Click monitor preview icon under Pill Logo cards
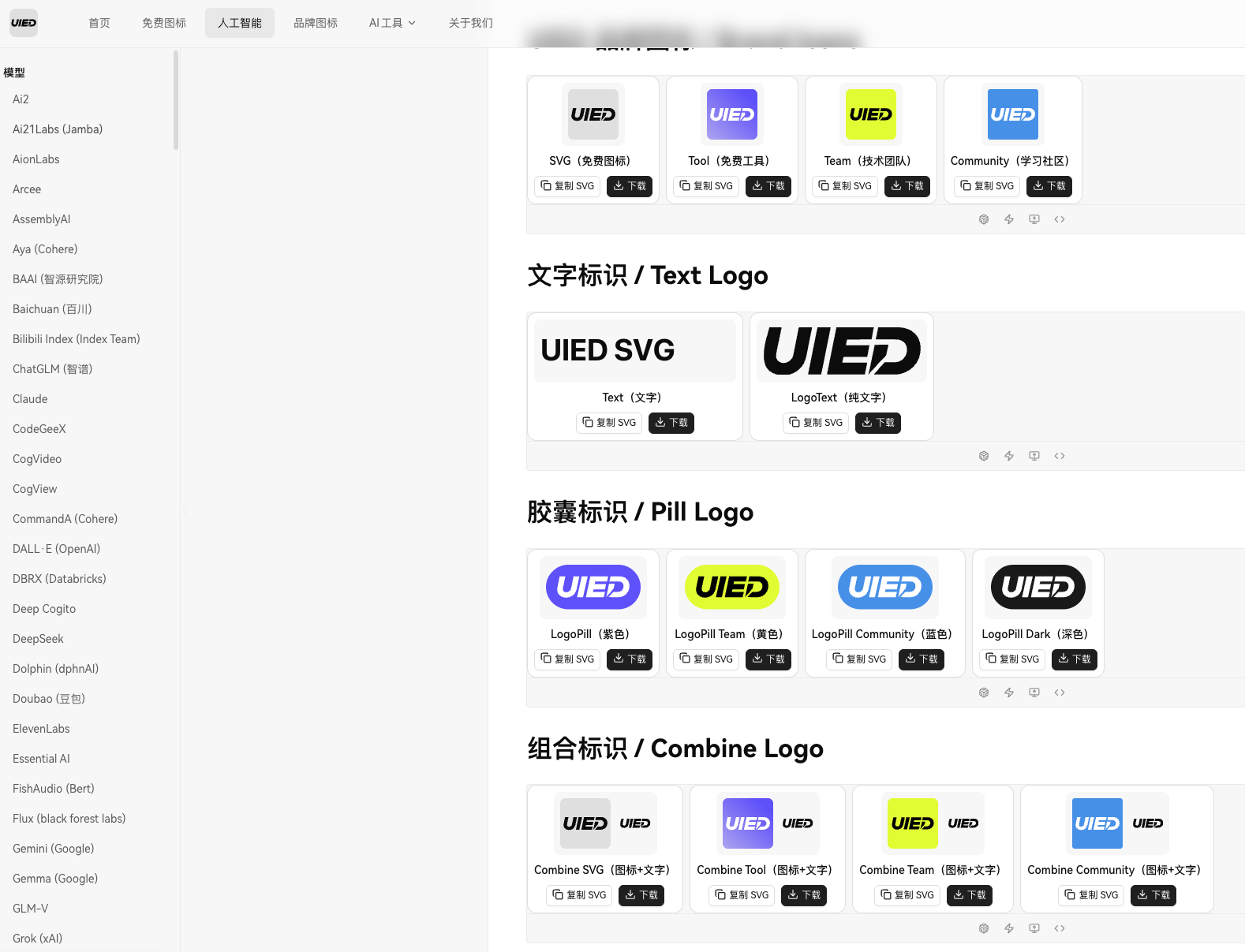The width and height of the screenshot is (1245, 952). (x=1034, y=693)
